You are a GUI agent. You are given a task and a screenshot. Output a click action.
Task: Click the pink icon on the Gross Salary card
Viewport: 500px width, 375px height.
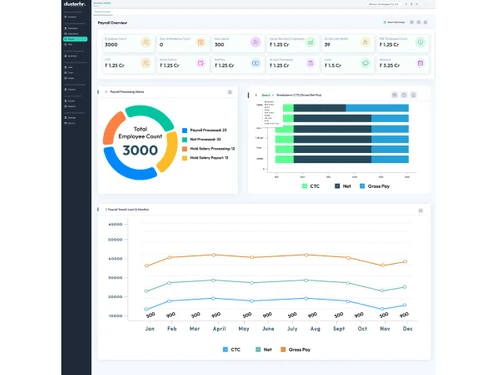(x=200, y=63)
